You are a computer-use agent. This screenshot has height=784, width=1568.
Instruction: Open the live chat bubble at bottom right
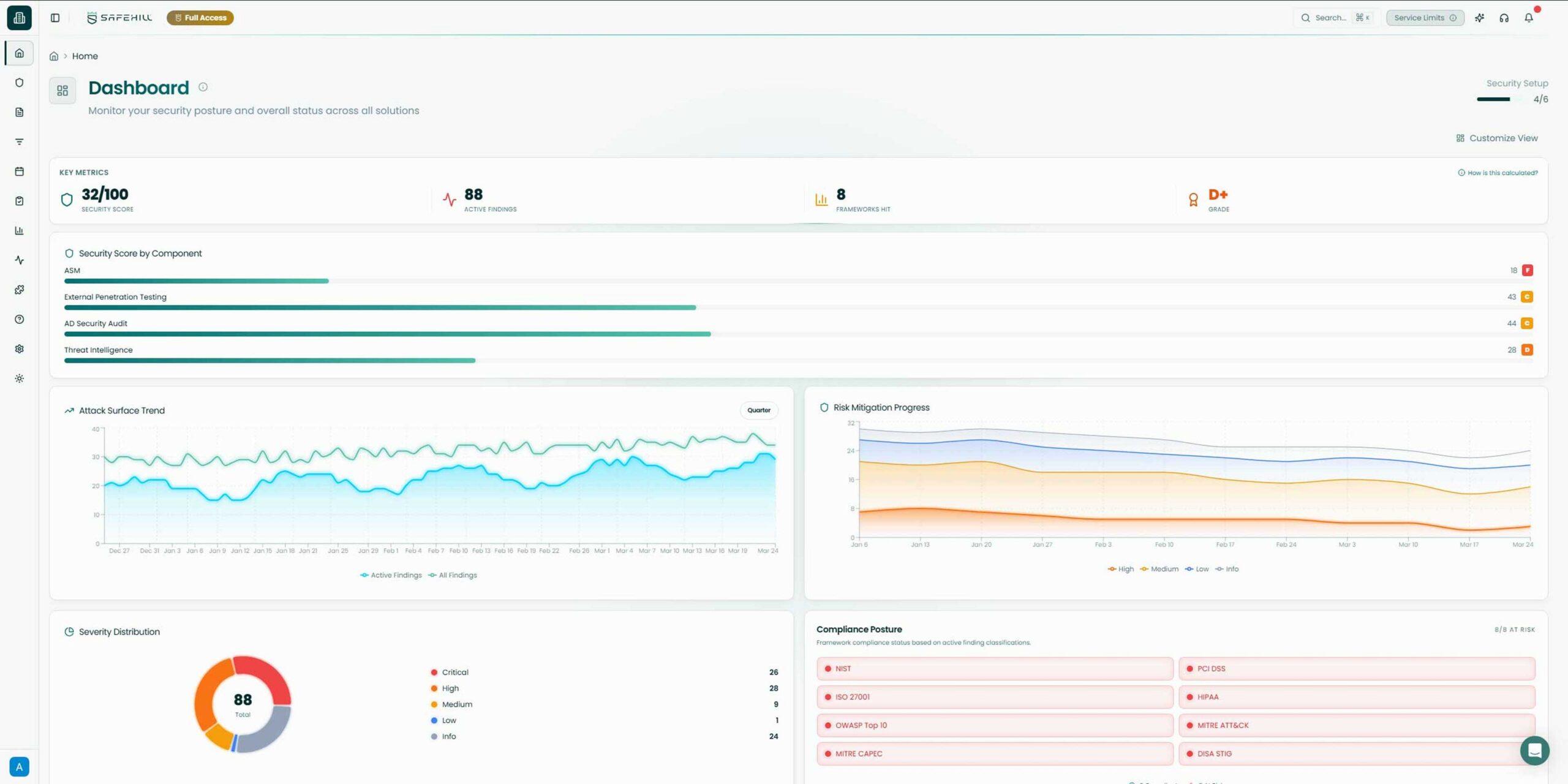pos(1535,750)
